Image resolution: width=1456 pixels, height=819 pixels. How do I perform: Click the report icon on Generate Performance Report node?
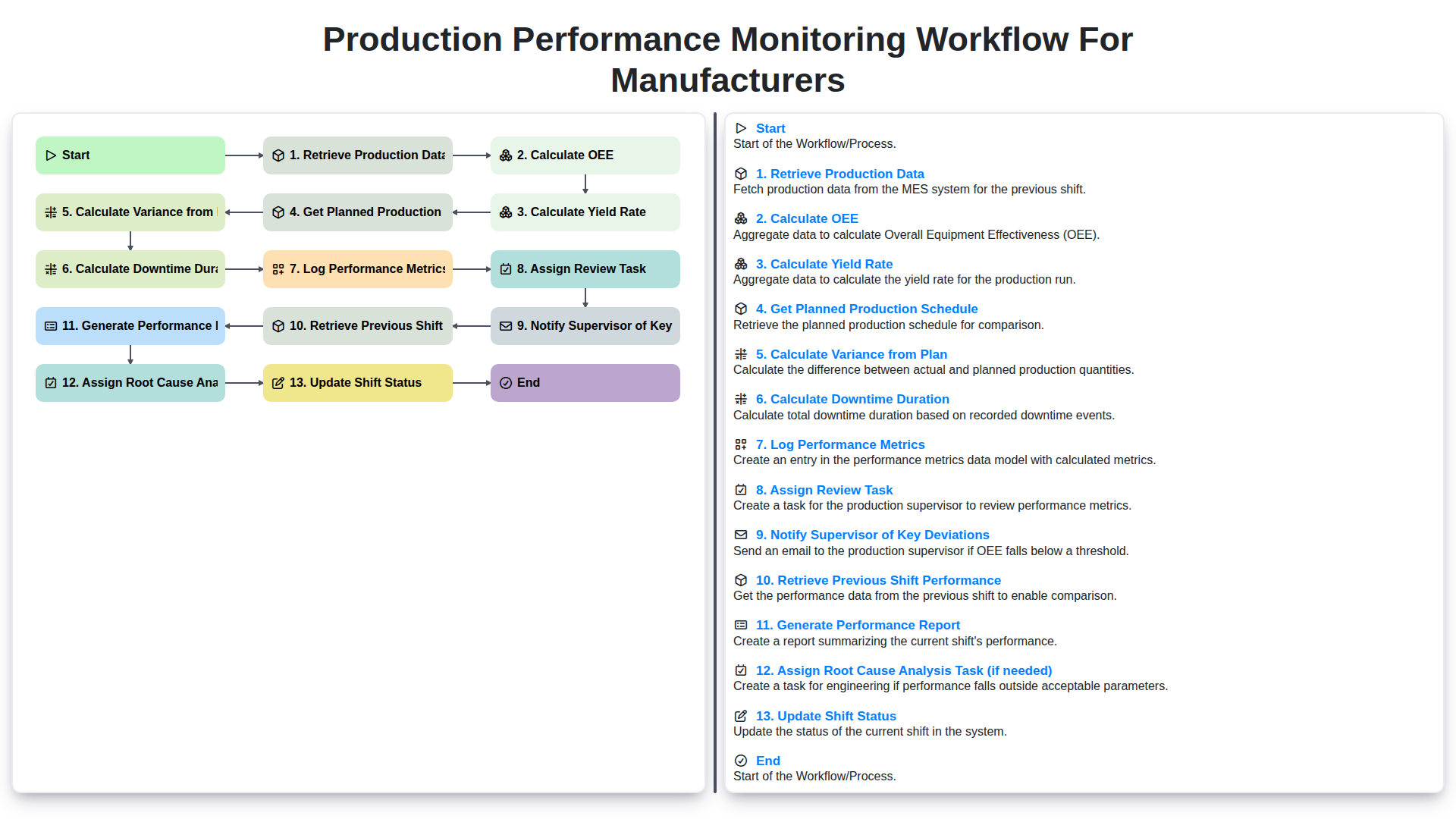click(51, 325)
